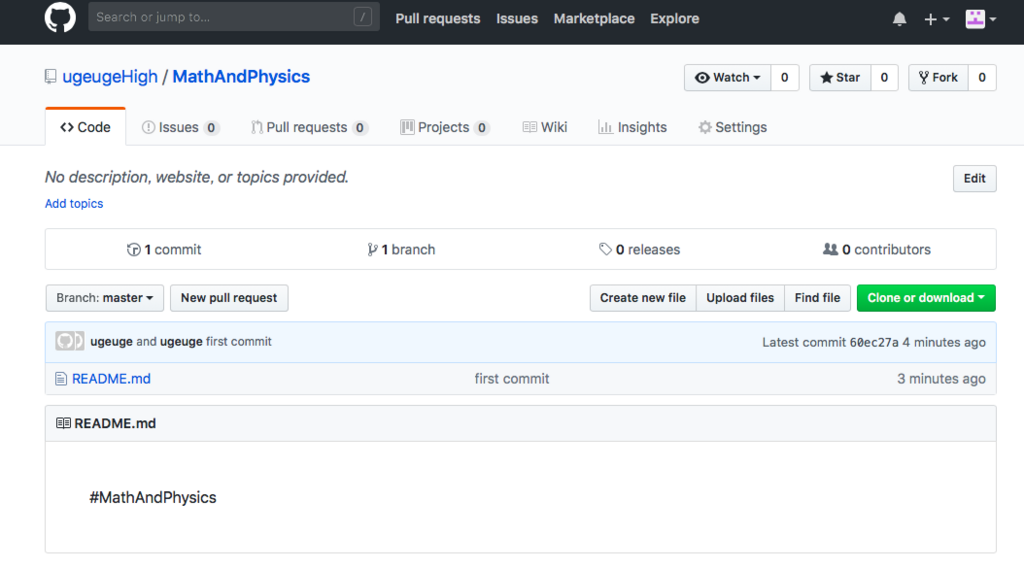Go to Marketplace in top navigation
This screenshot has height=568, width=1024.
594,19
